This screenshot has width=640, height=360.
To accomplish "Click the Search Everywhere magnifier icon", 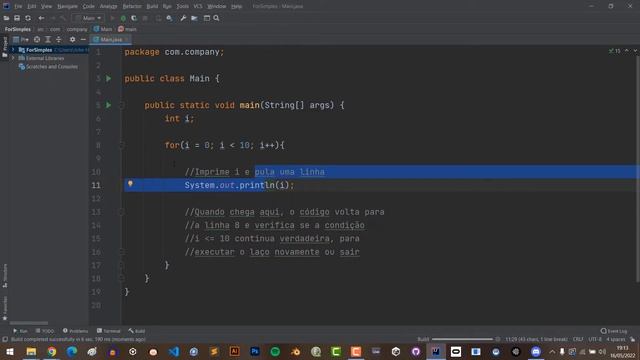I will [x=216, y=18].
